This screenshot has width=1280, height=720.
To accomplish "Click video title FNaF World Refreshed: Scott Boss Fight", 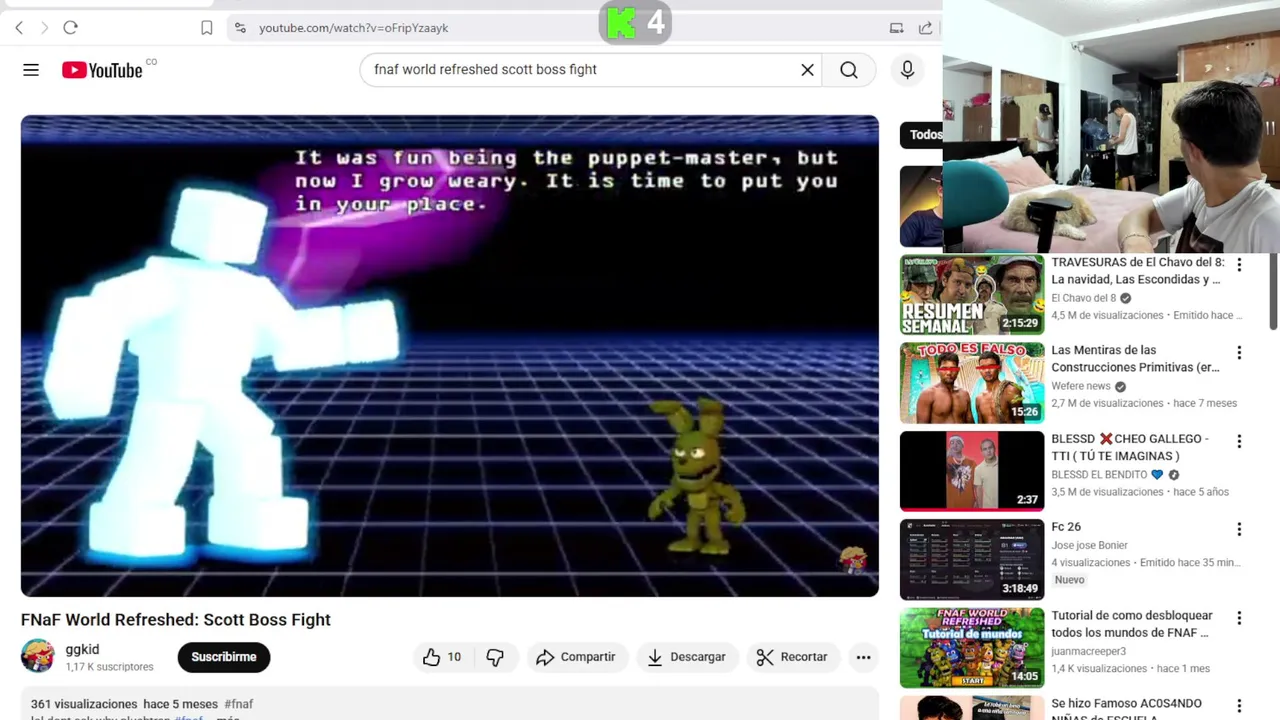I will coord(176,620).
